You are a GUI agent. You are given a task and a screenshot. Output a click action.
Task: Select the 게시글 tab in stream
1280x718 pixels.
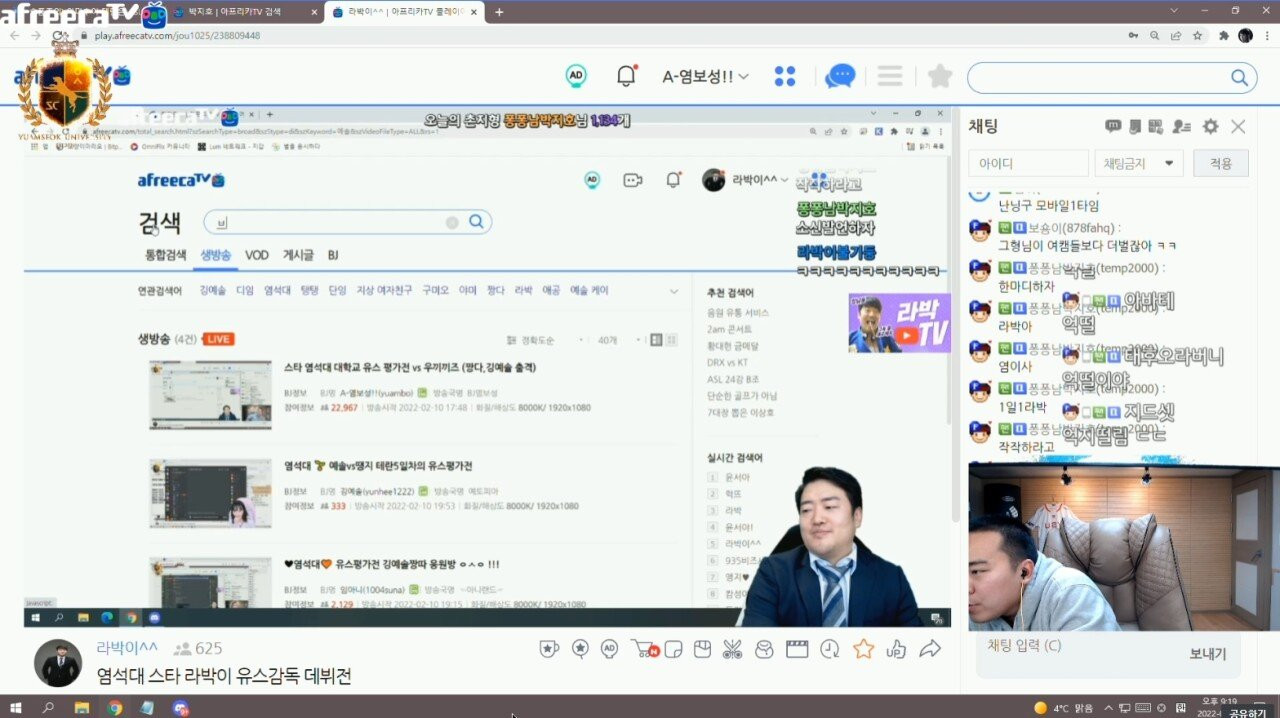click(x=298, y=255)
